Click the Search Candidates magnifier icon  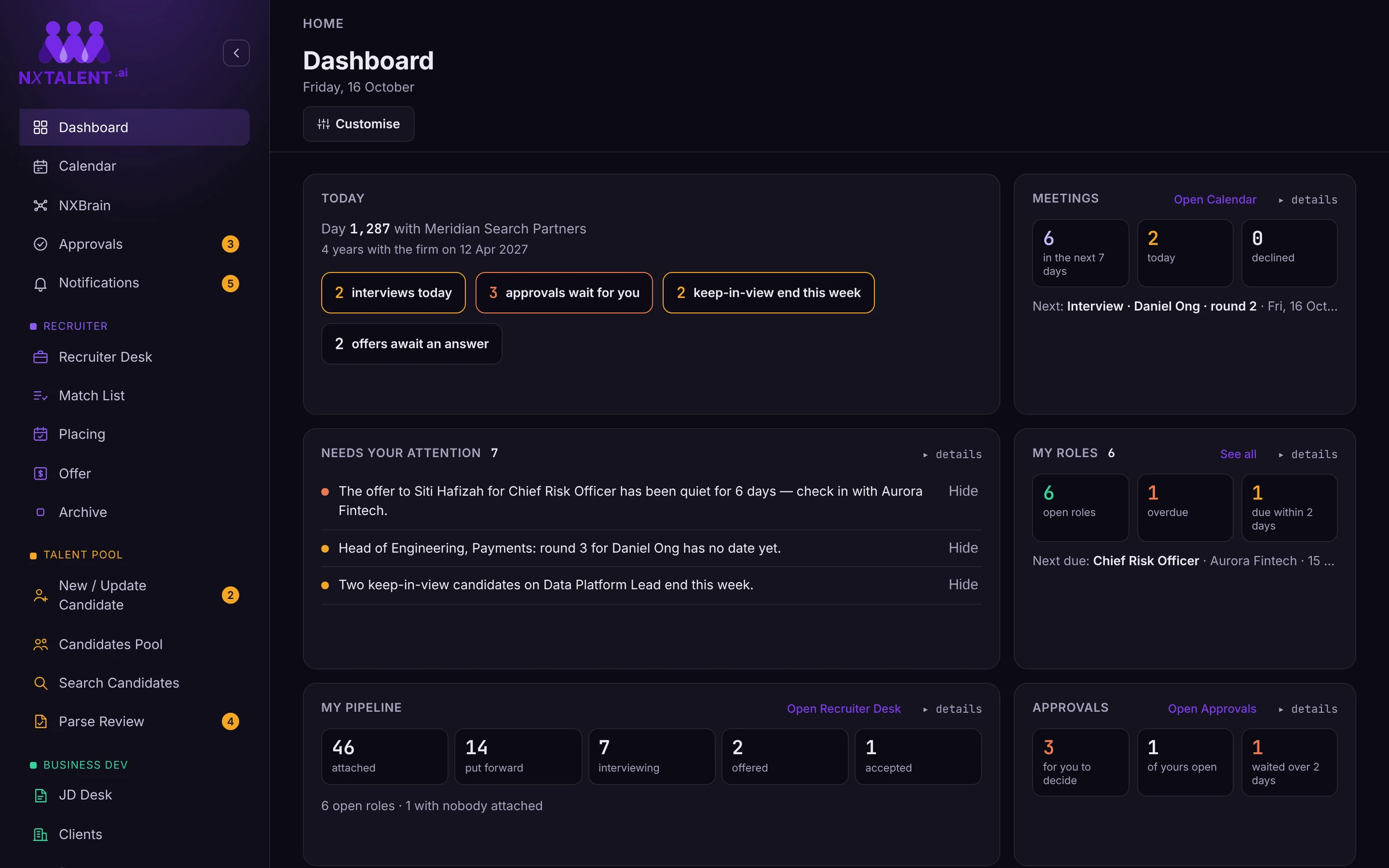(x=41, y=683)
